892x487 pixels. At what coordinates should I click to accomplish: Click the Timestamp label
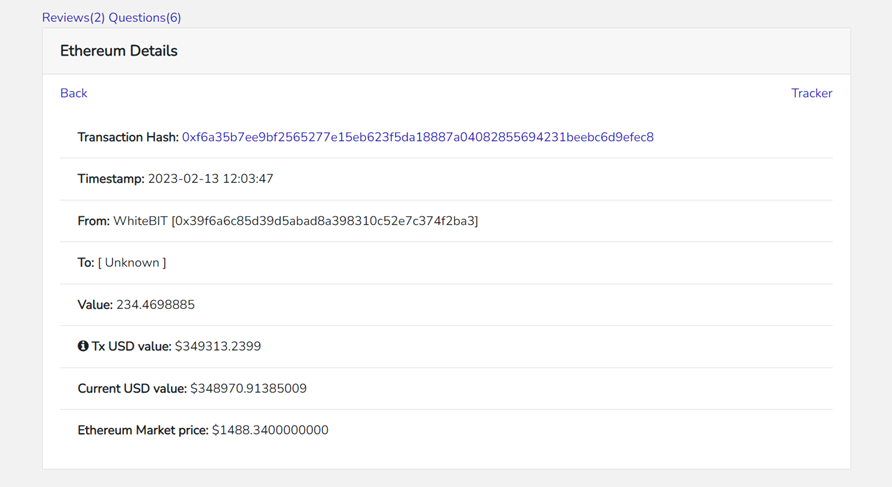[111, 179]
